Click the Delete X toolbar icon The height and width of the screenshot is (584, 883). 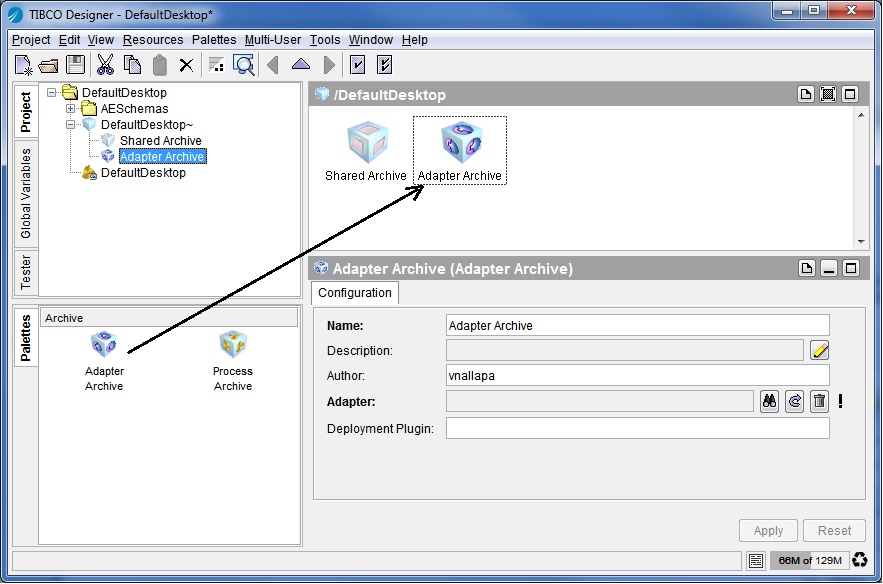tap(186, 66)
